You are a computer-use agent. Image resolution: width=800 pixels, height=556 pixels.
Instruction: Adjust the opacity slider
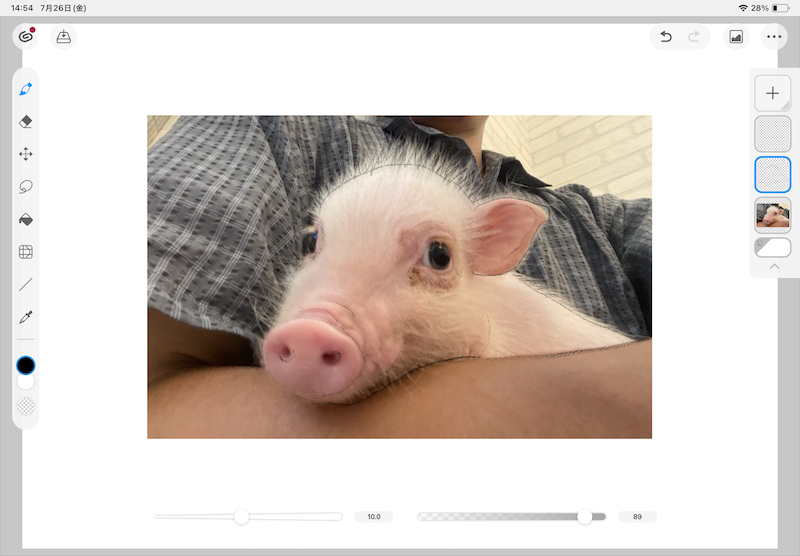click(511, 517)
